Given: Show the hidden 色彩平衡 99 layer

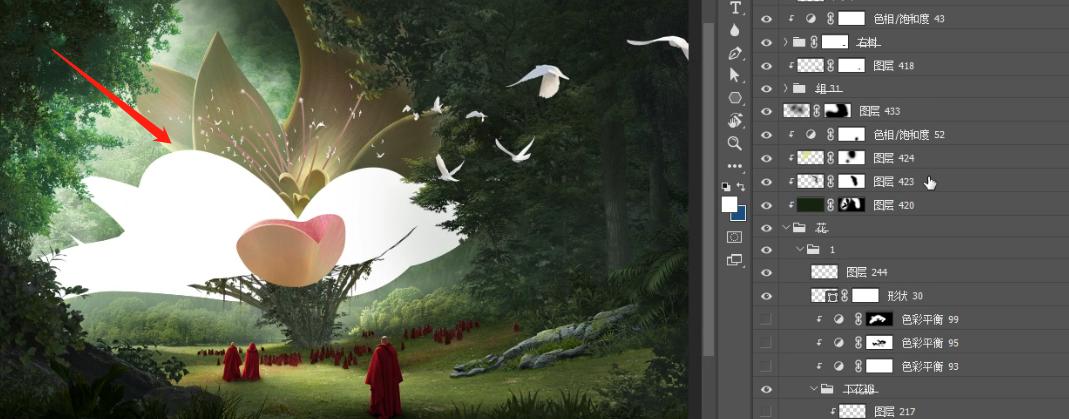Looking at the screenshot, I should (x=767, y=319).
